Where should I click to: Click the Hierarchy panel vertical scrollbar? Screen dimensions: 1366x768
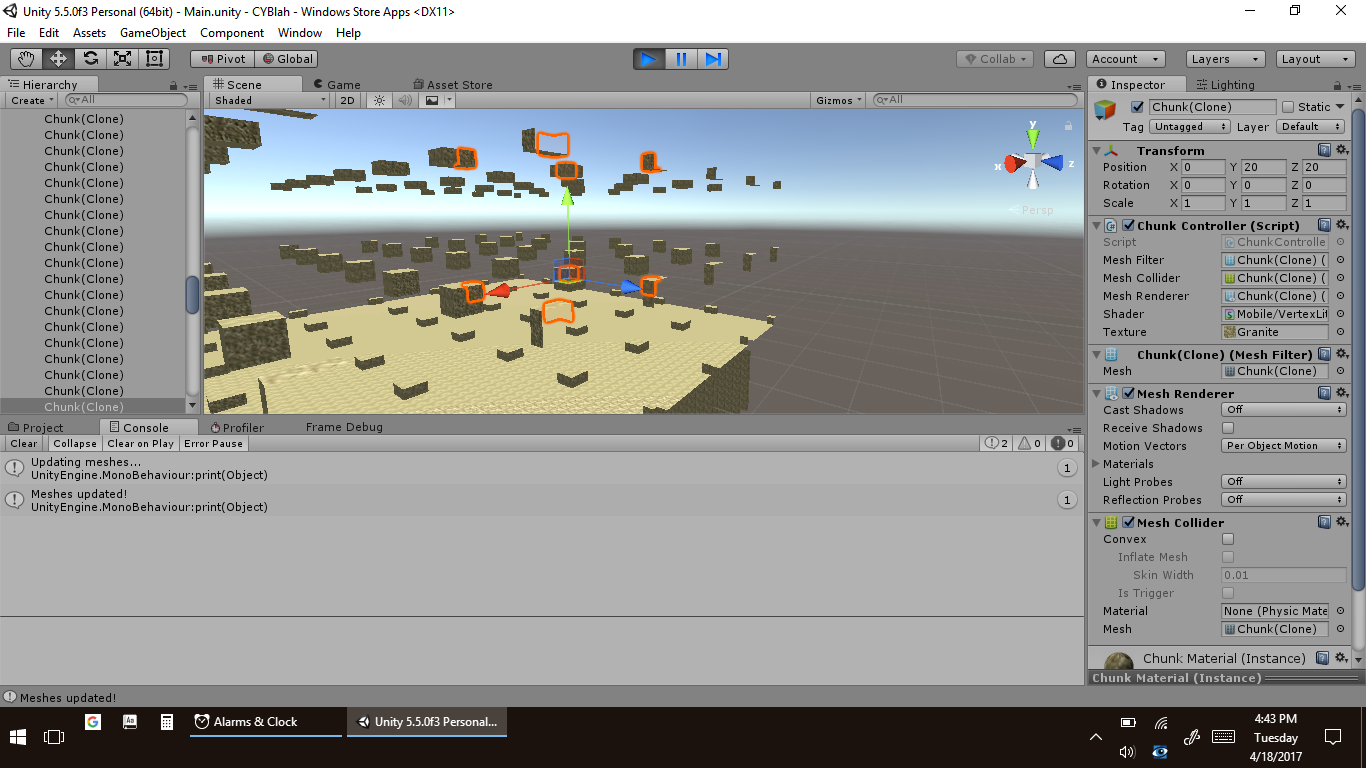coord(192,295)
